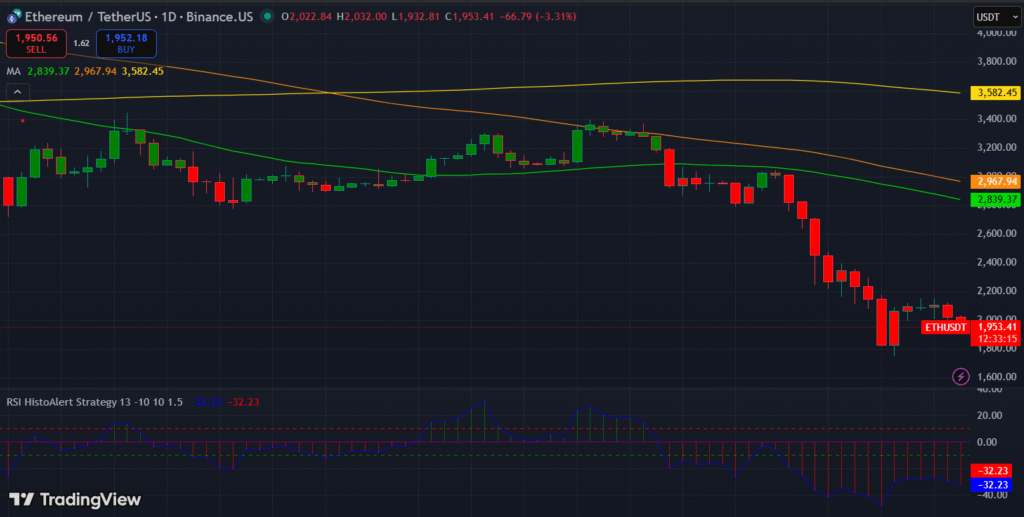This screenshot has width=1024, height=517.
Task: Click the green market status dot
Action: (x=266, y=16)
